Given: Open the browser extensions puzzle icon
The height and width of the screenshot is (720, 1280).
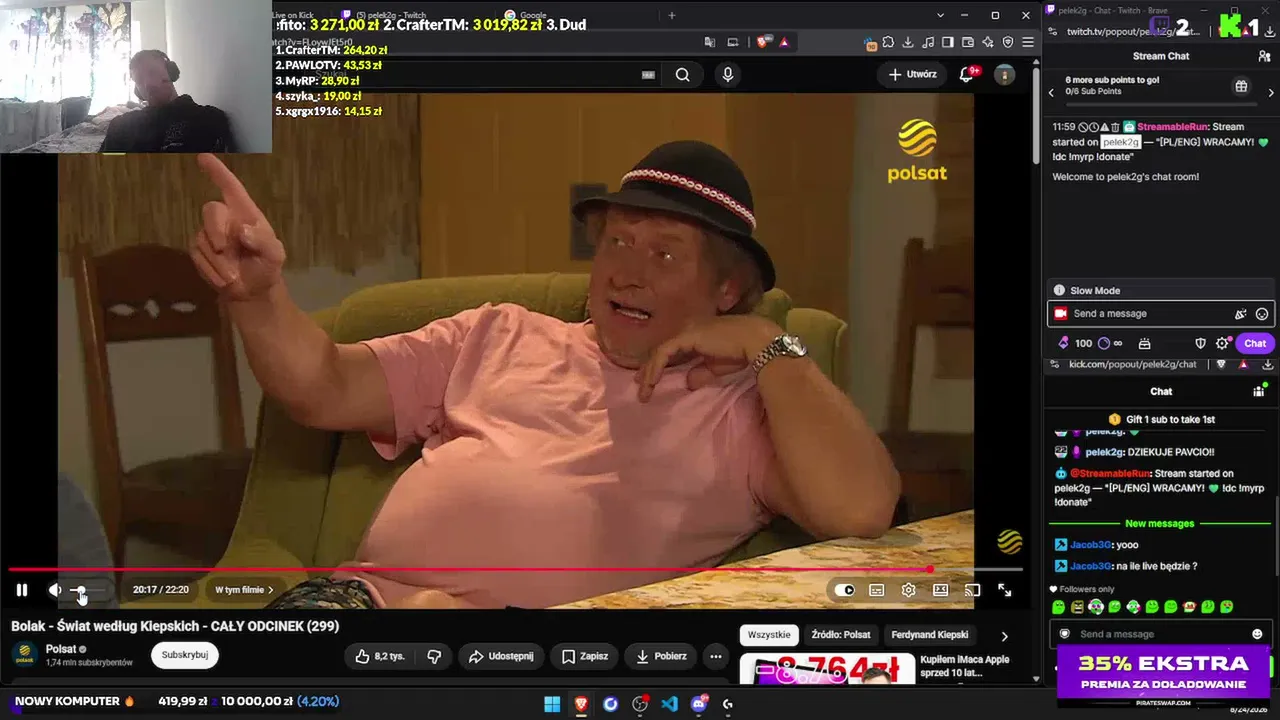Looking at the screenshot, I should (888, 42).
